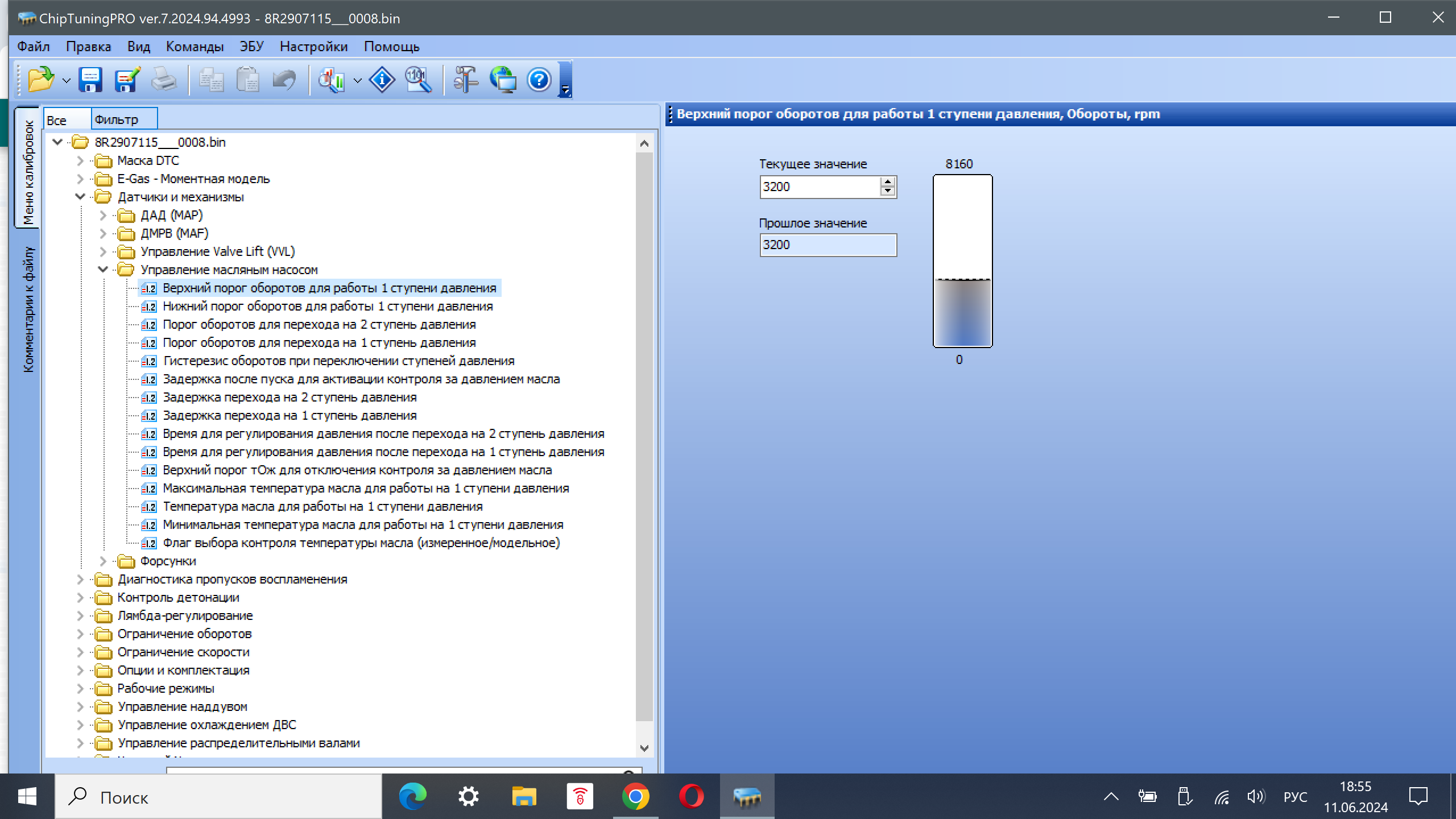The height and width of the screenshot is (819, 1456).
Task: Click the blue question mark help icon
Action: click(x=539, y=80)
